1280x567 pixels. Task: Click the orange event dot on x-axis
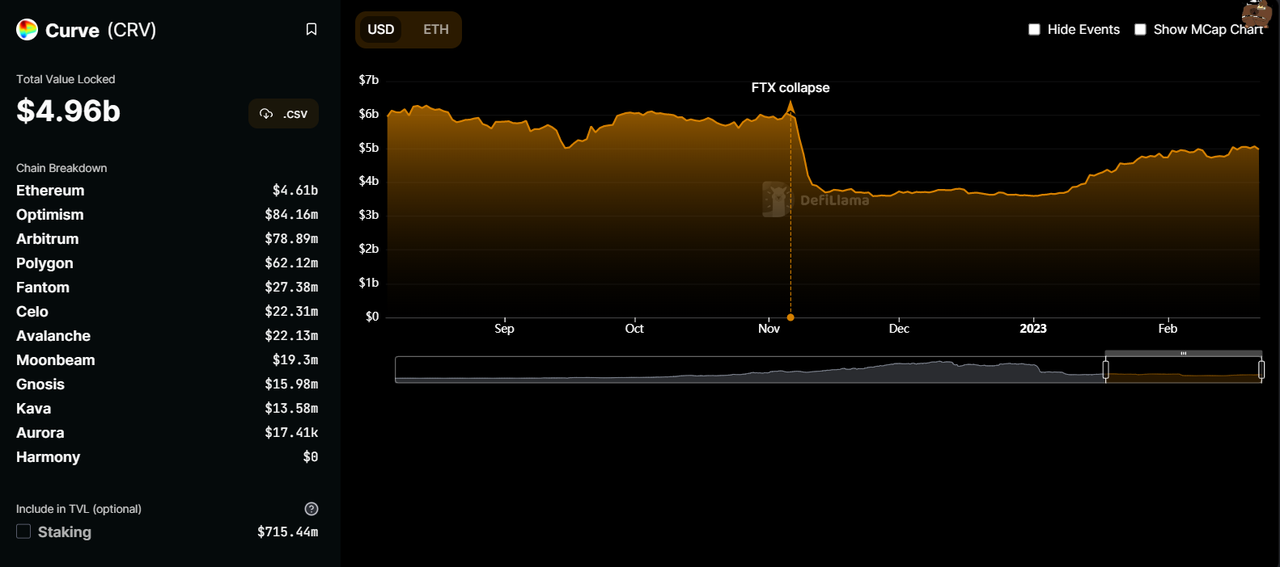click(790, 317)
